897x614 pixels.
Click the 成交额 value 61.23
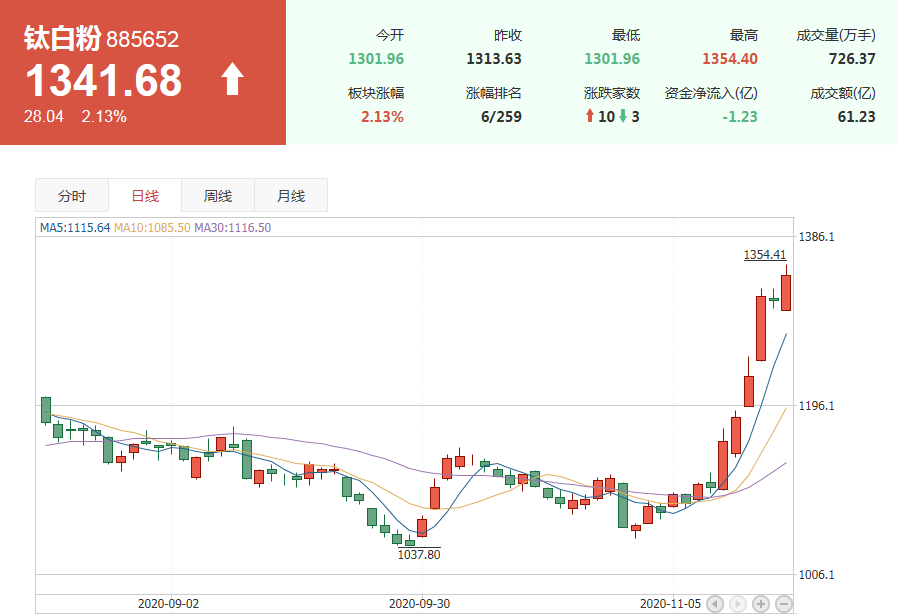point(856,117)
